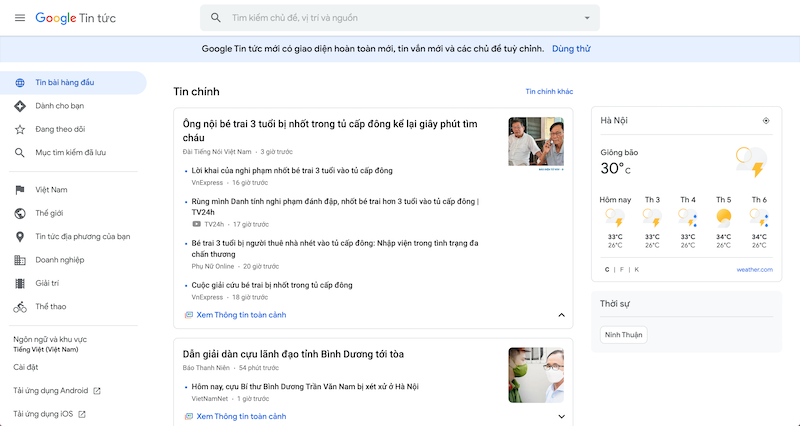Image resolution: width=800 pixels, height=426 pixels.
Task: Click the Dành cho bạn diamond icon
Action: [x=20, y=106]
